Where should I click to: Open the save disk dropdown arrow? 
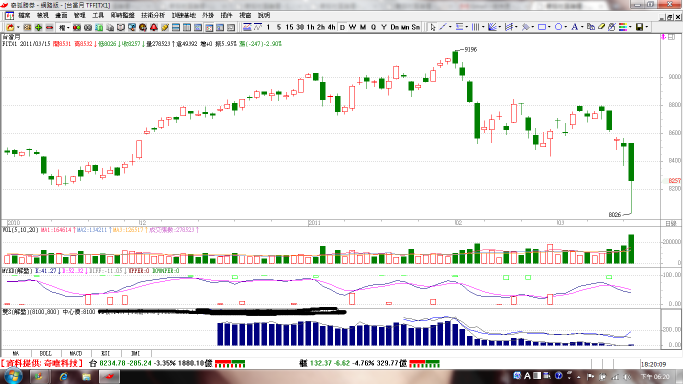tap(647, 27)
